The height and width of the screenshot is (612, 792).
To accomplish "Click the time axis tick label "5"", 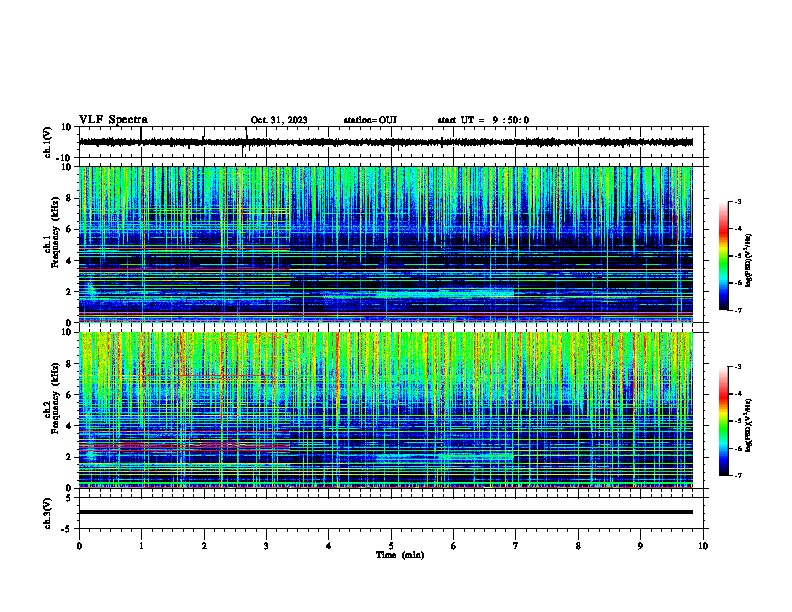I will (x=391, y=546).
